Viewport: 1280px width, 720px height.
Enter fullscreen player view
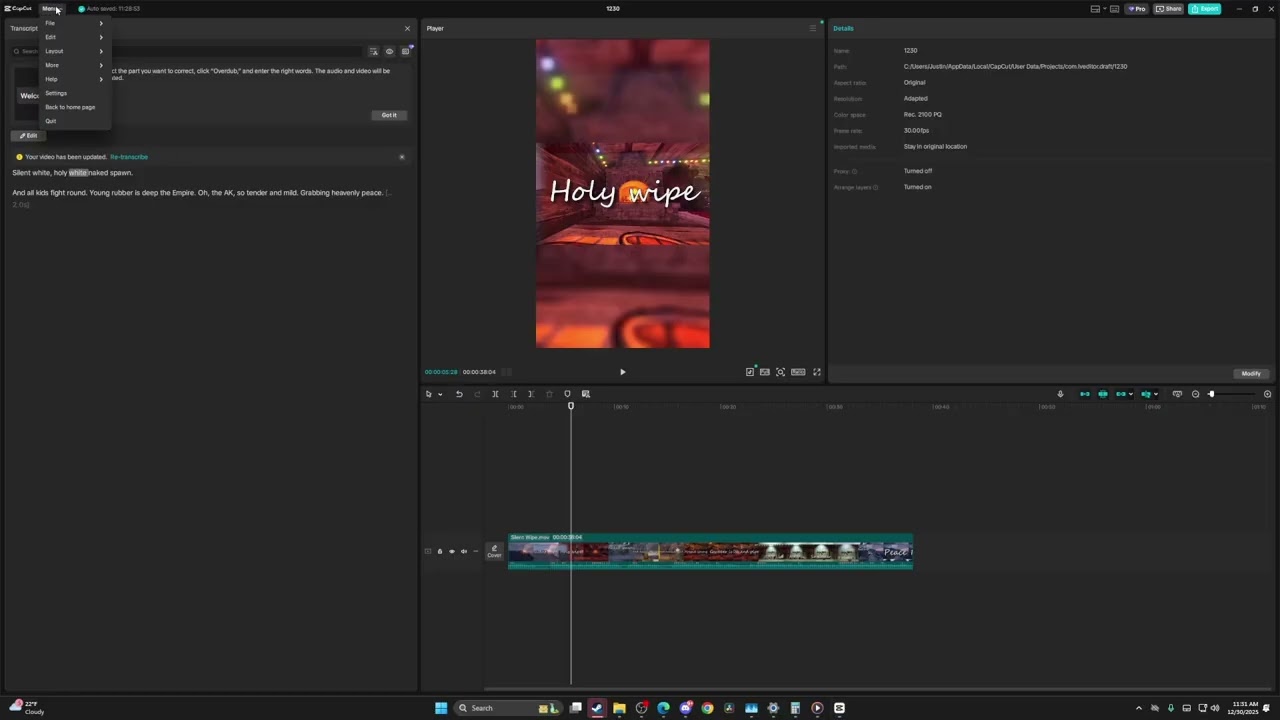click(817, 372)
